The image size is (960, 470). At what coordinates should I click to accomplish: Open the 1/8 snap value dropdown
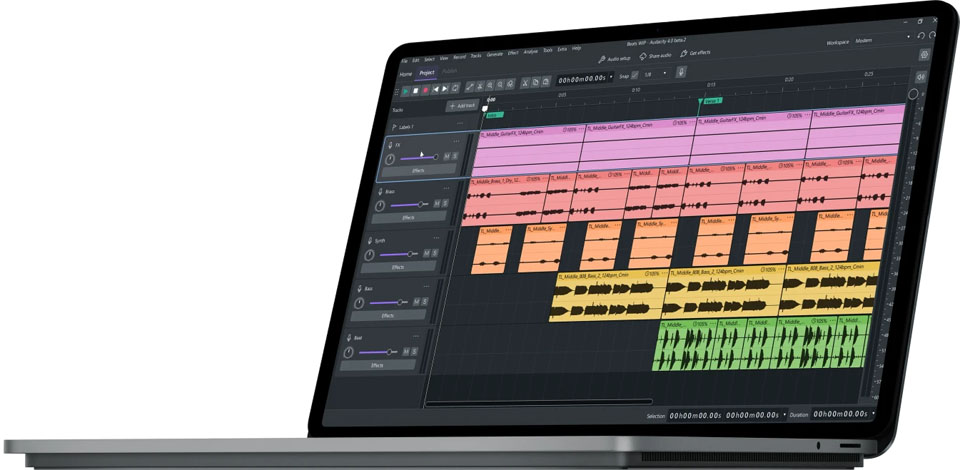[656, 74]
